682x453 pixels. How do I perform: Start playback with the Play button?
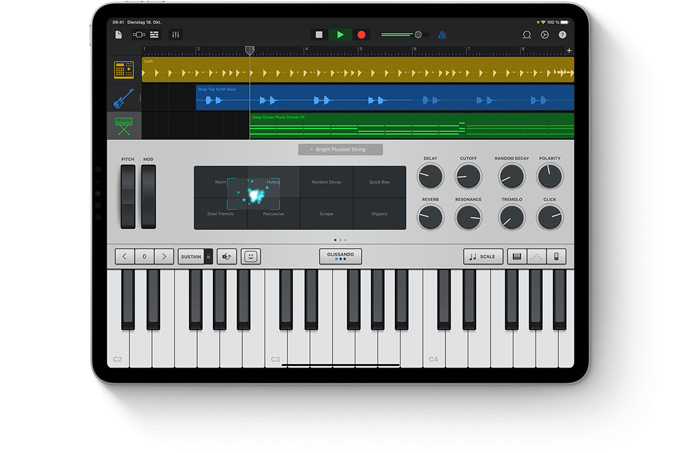click(341, 35)
